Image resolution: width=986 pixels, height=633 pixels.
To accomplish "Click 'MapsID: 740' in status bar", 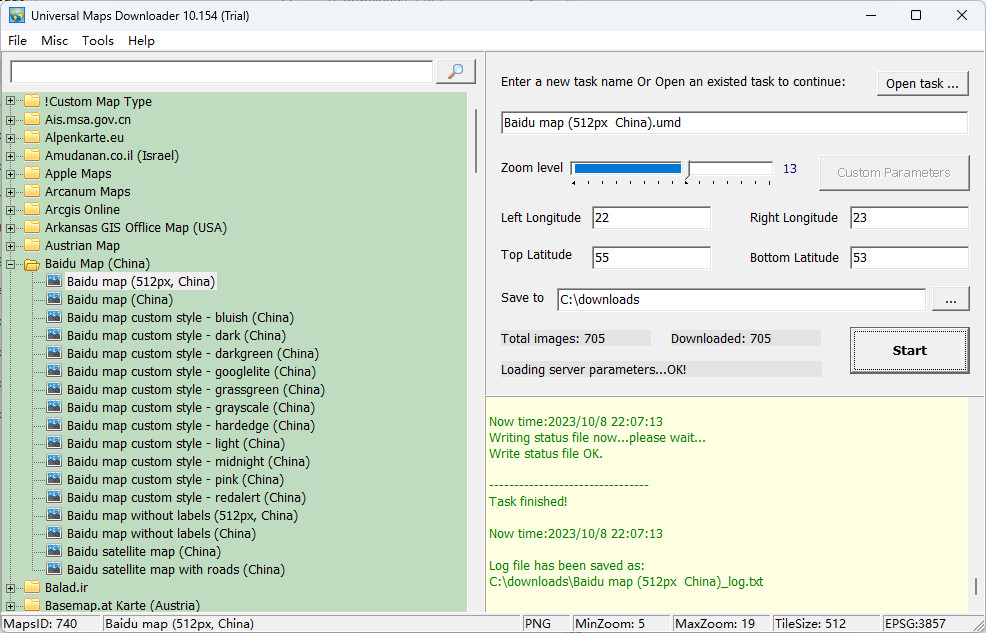I will [x=40, y=624].
